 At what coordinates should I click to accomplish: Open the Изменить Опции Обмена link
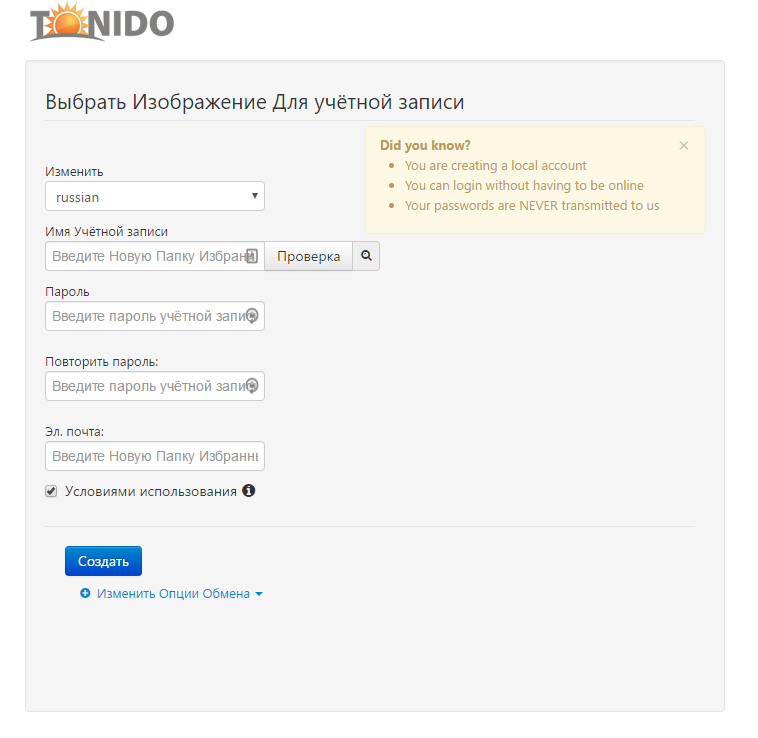point(173,593)
